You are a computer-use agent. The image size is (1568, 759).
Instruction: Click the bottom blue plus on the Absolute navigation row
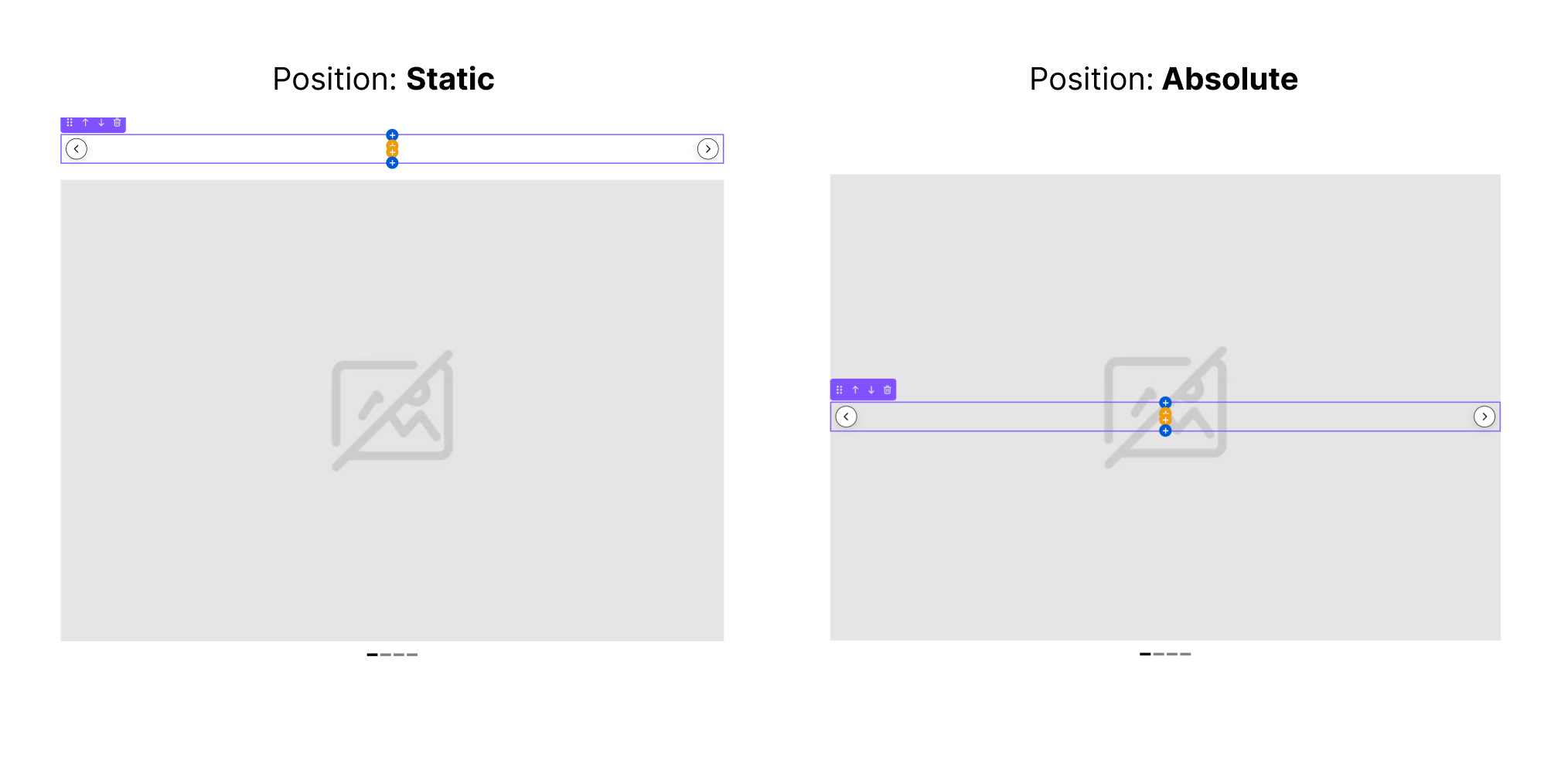[x=1165, y=431]
